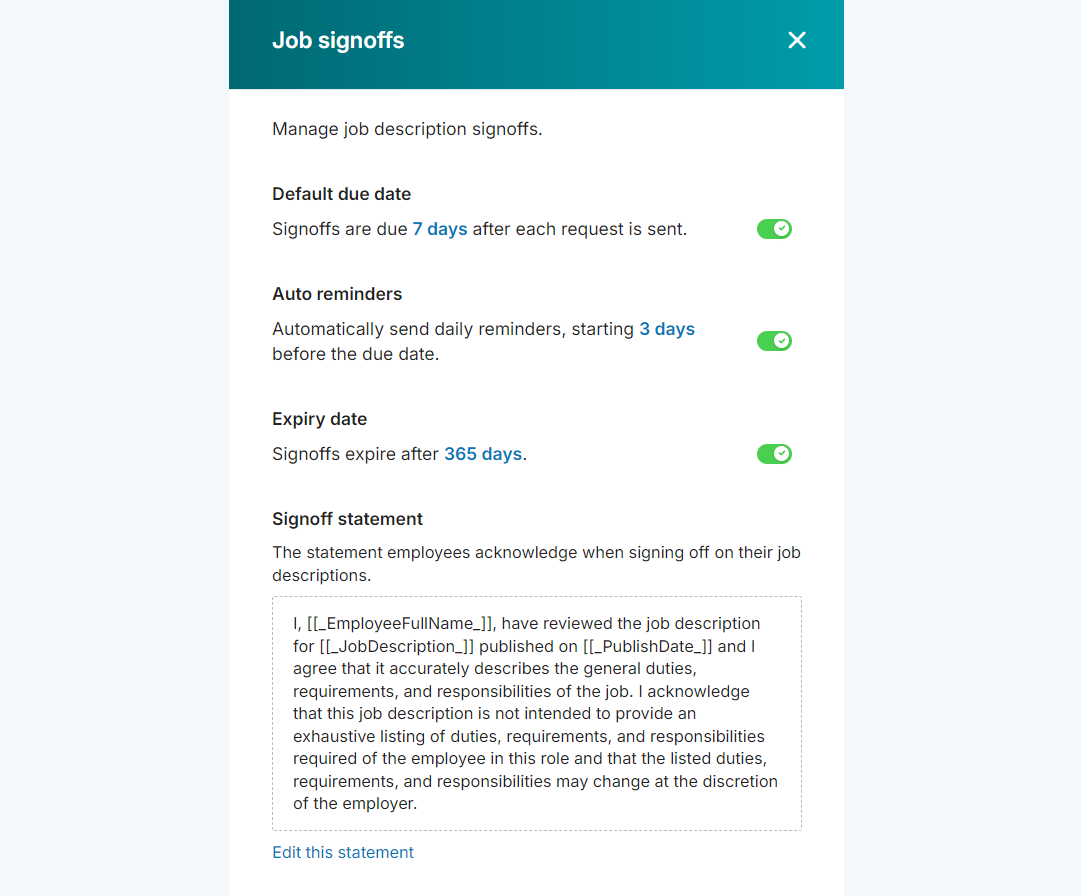Click the Manage job description signoffs text
The image size is (1081, 896).
(x=407, y=129)
